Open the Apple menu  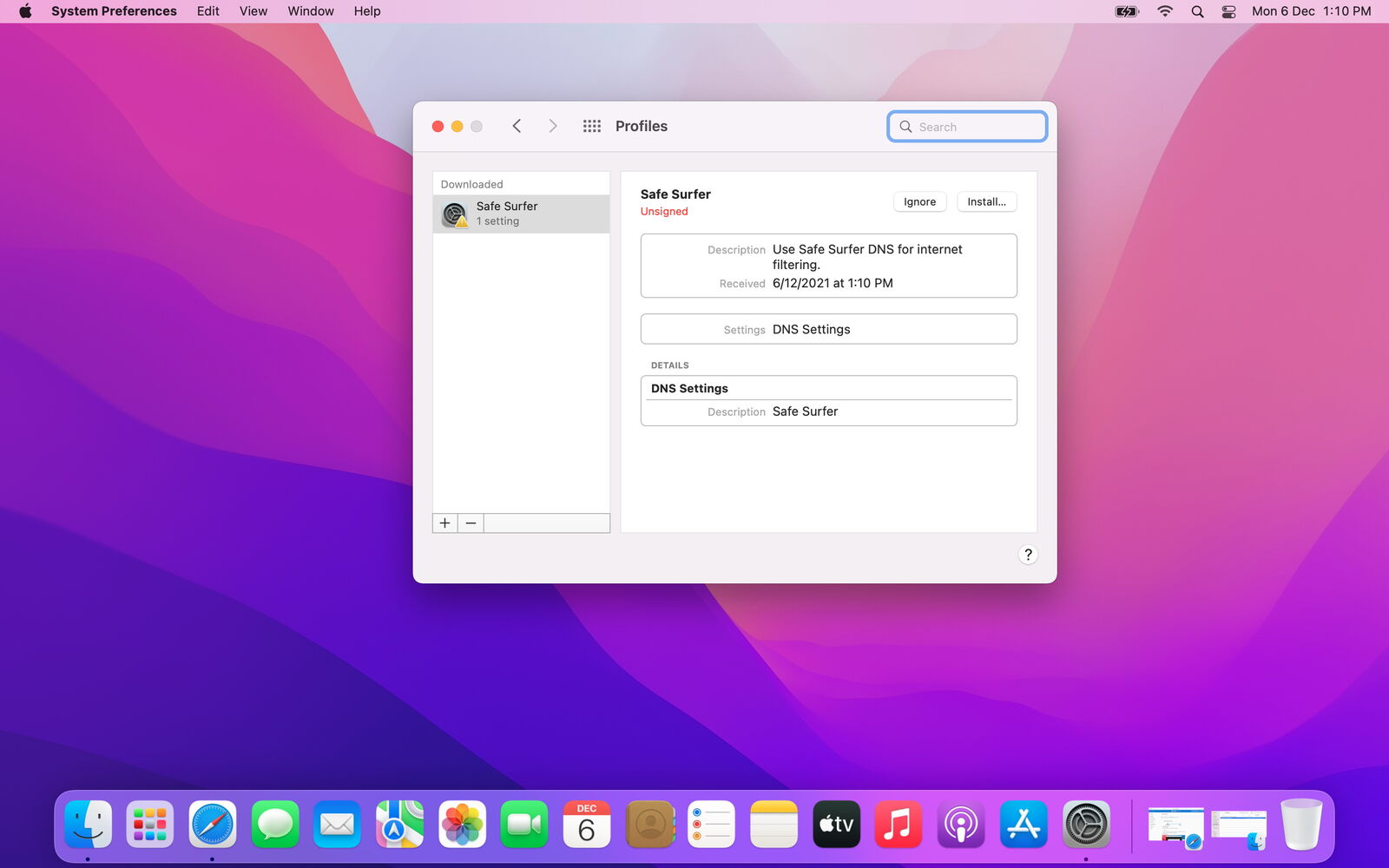coord(25,11)
